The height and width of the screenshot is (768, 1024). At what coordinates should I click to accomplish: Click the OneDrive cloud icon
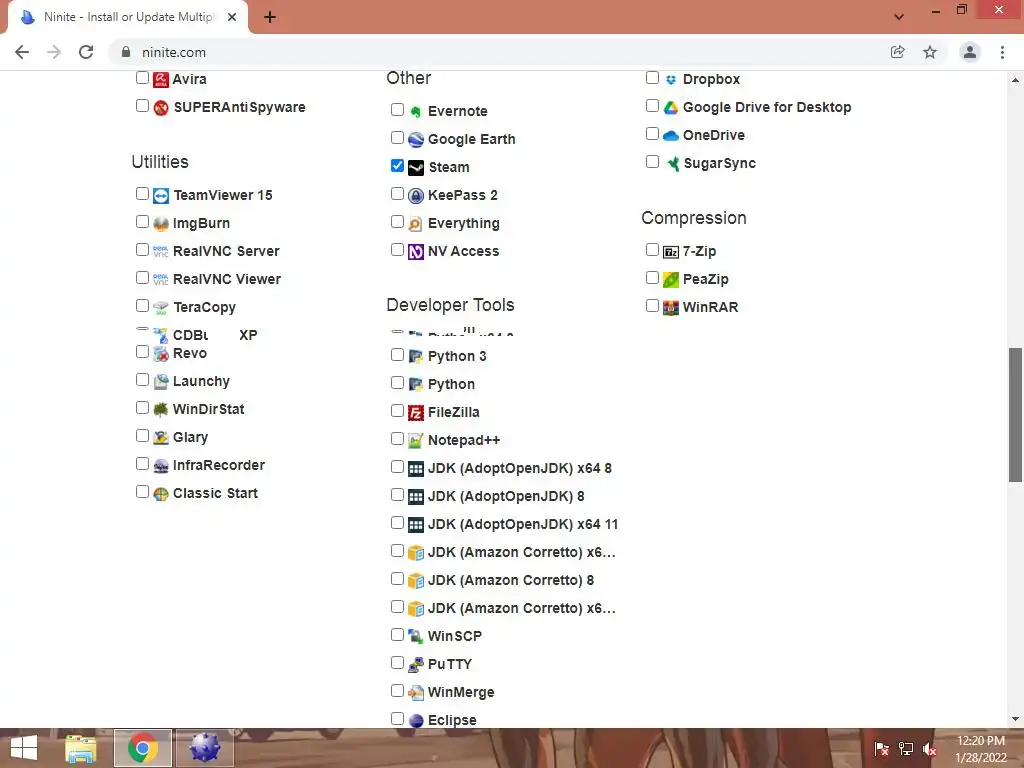[x=671, y=136]
